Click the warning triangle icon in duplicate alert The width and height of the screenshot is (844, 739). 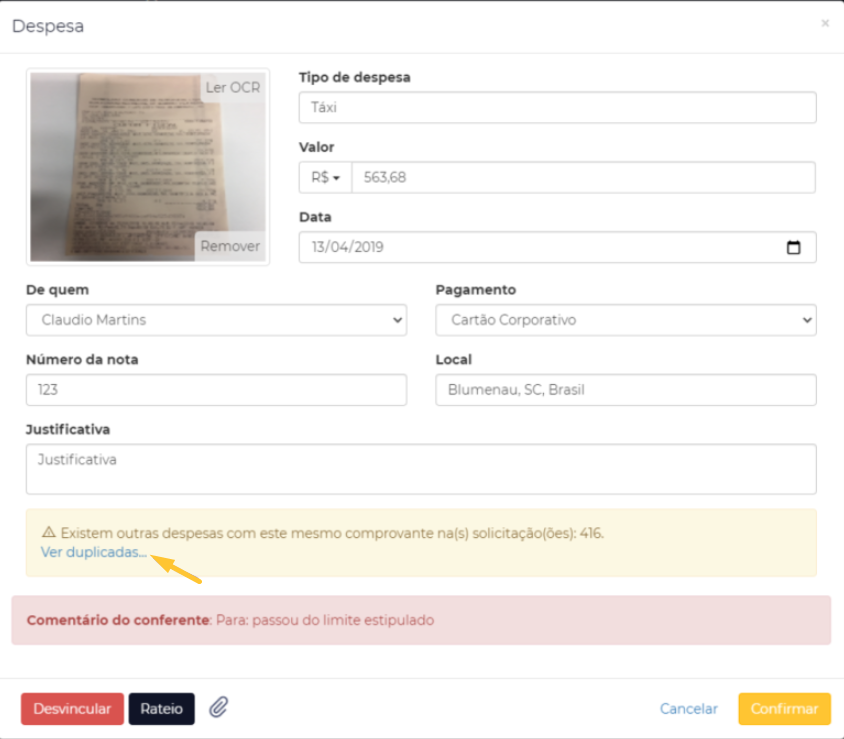[48, 532]
